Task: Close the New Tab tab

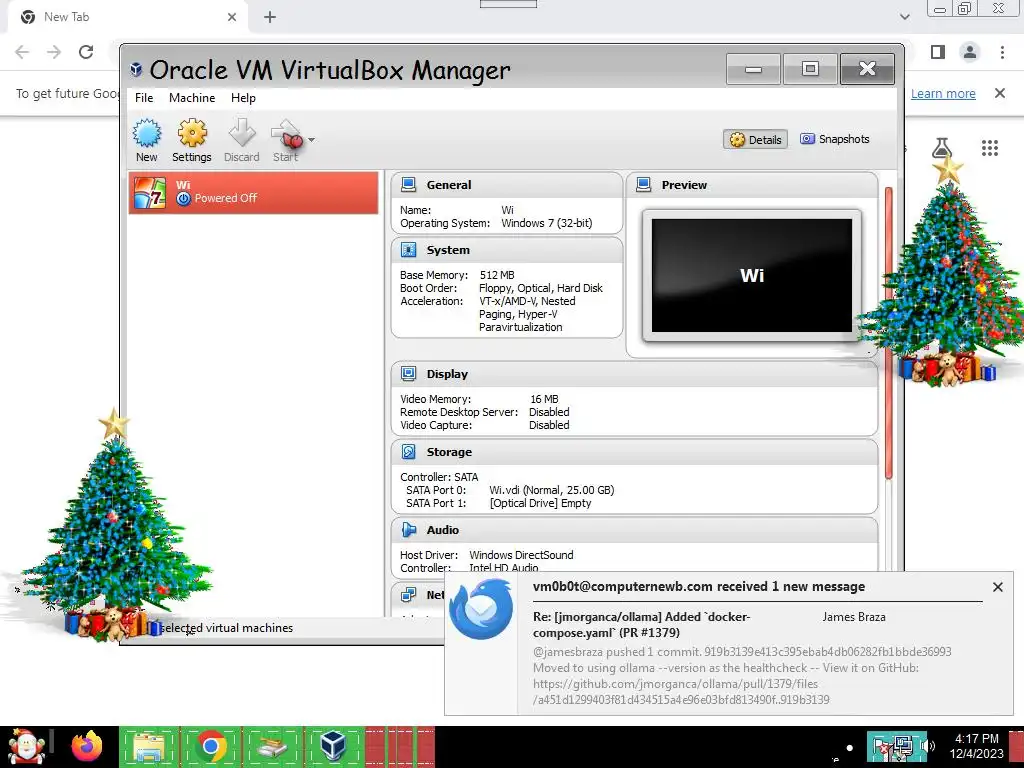Action: click(232, 17)
